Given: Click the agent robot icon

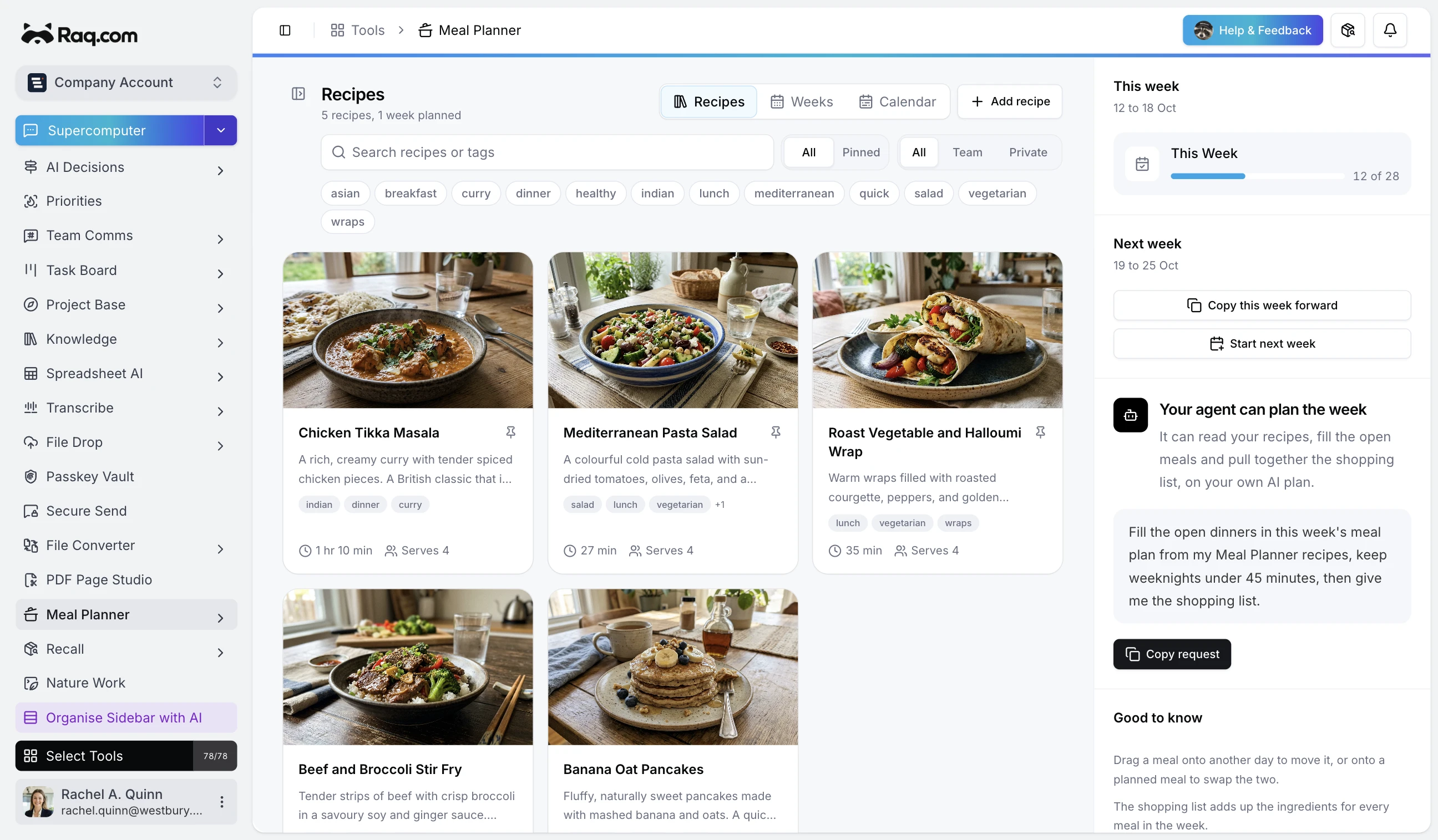Looking at the screenshot, I should click(x=1130, y=415).
